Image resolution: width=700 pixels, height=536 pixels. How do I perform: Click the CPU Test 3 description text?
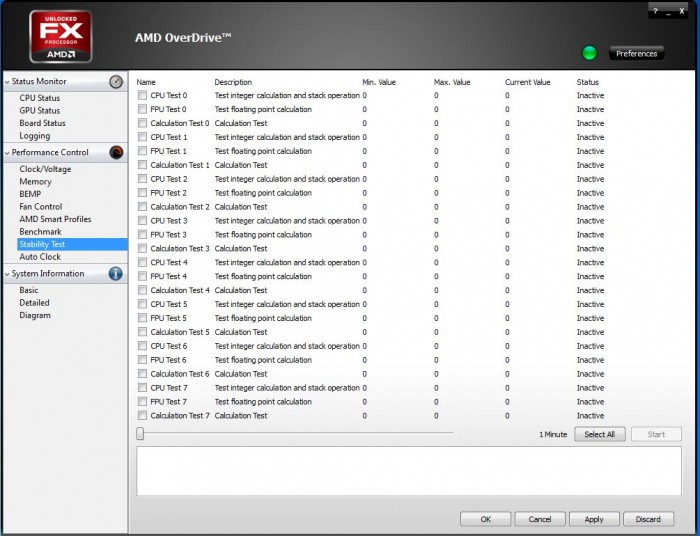(x=287, y=220)
